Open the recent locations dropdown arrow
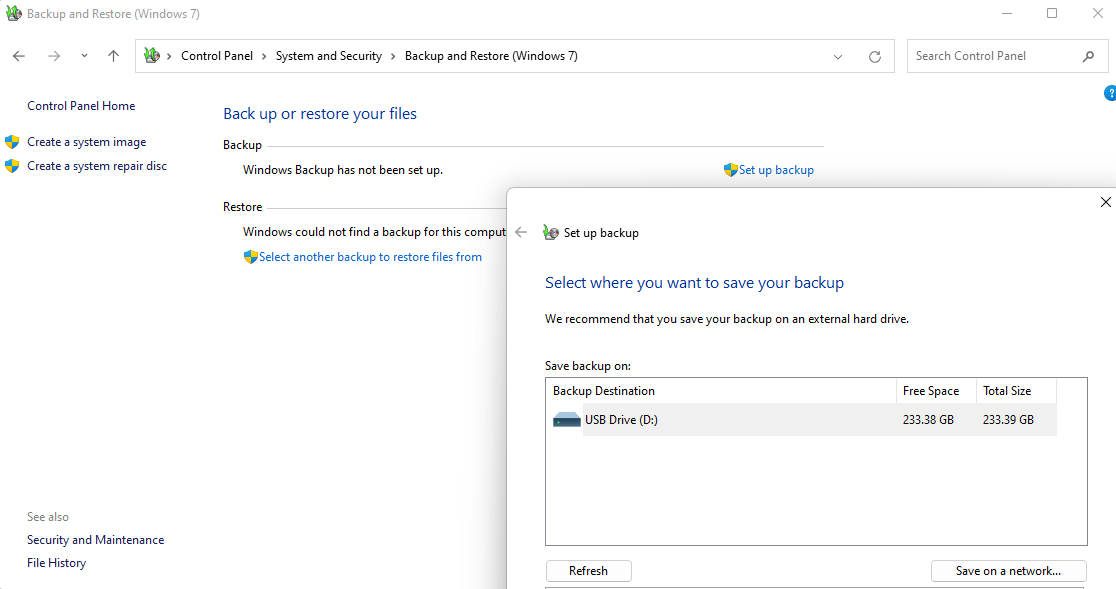The image size is (1116, 589). pyautogui.click(x=84, y=56)
